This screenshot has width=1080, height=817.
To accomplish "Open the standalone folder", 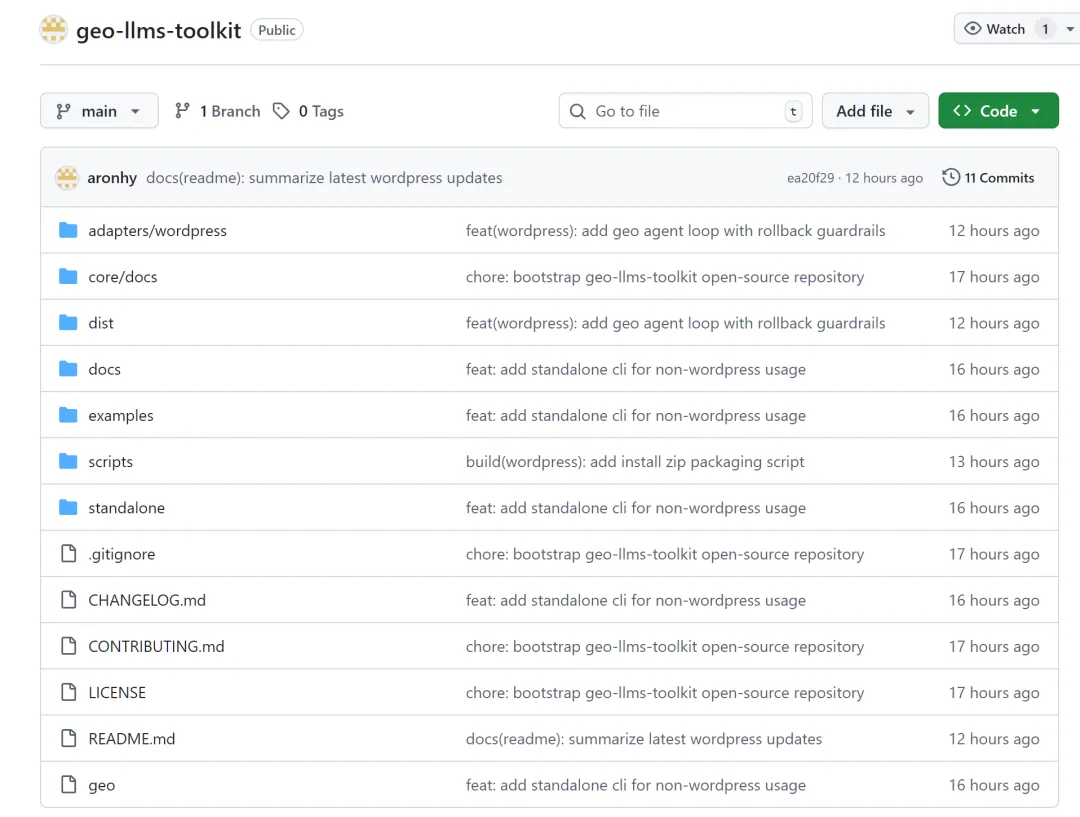I will (126, 508).
